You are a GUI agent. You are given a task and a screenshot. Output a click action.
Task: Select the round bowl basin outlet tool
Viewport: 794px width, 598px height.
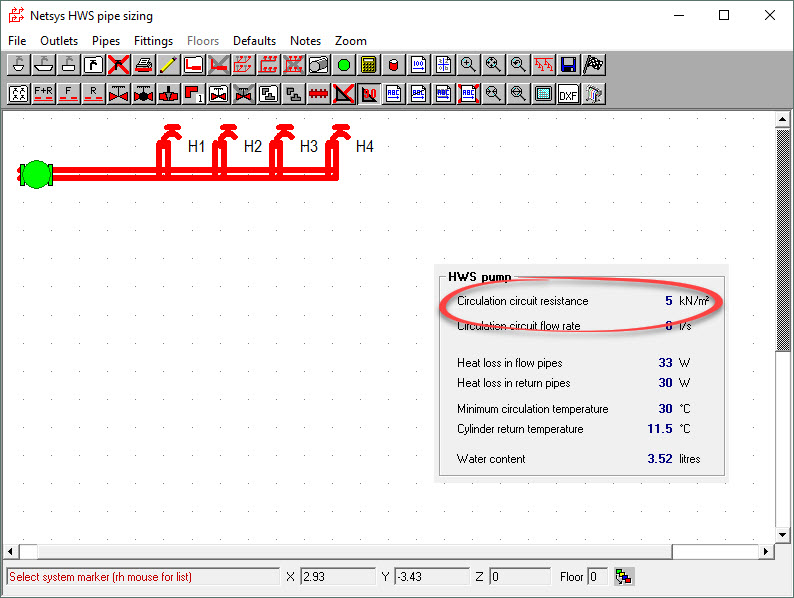19,65
